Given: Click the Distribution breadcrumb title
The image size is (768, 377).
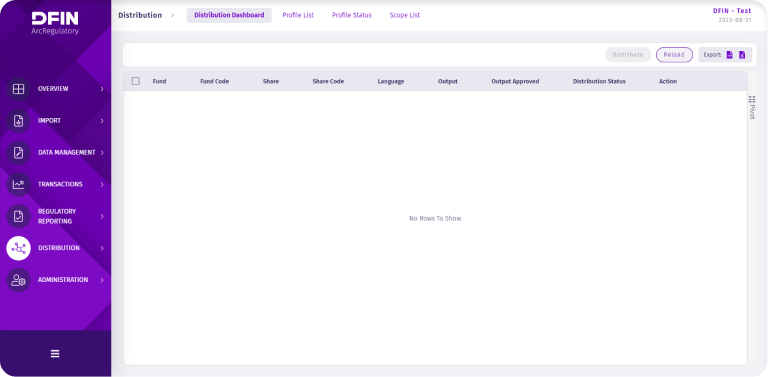Looking at the screenshot, I should tap(140, 15).
